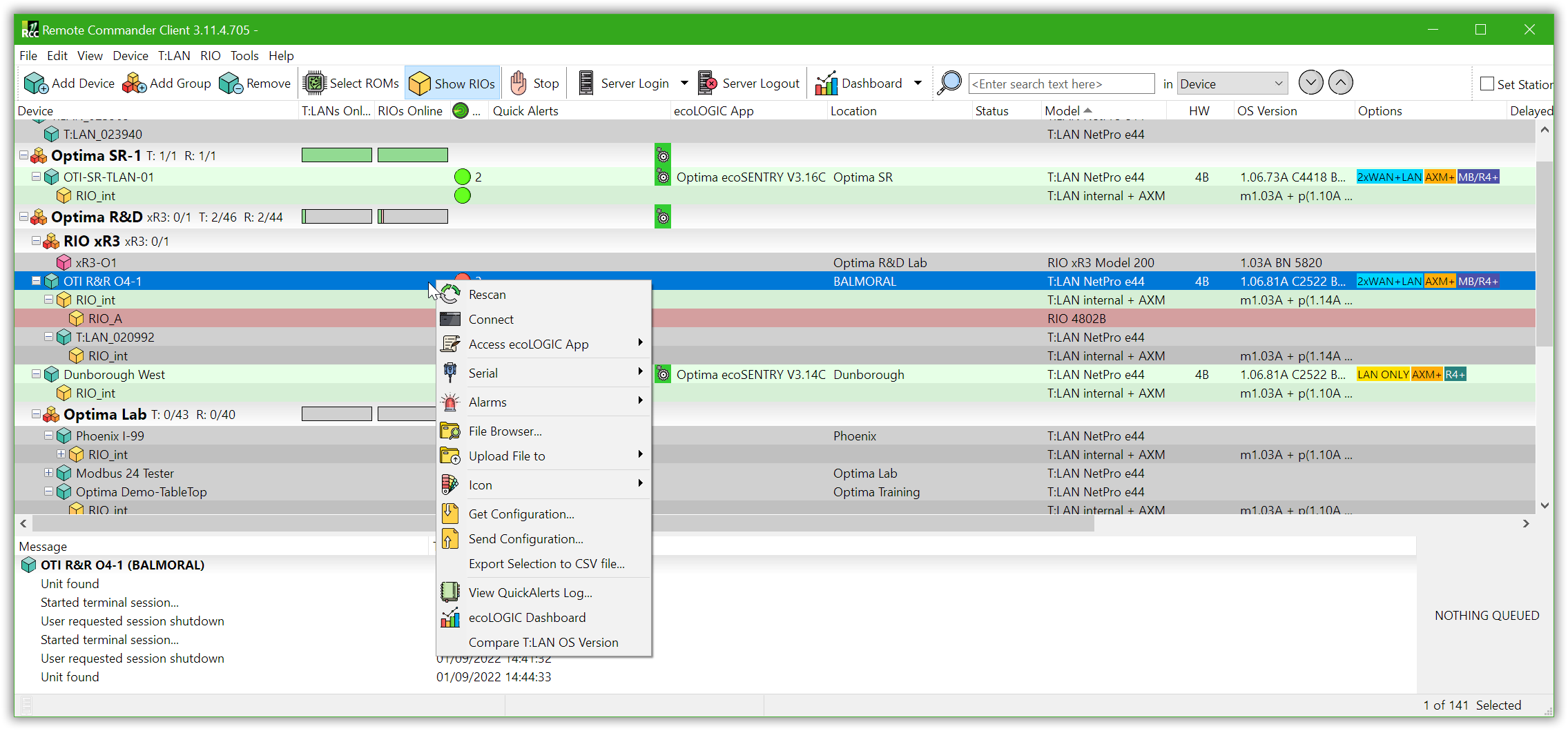Open the File menu
Screen dimensions: 1568x731
[28, 56]
